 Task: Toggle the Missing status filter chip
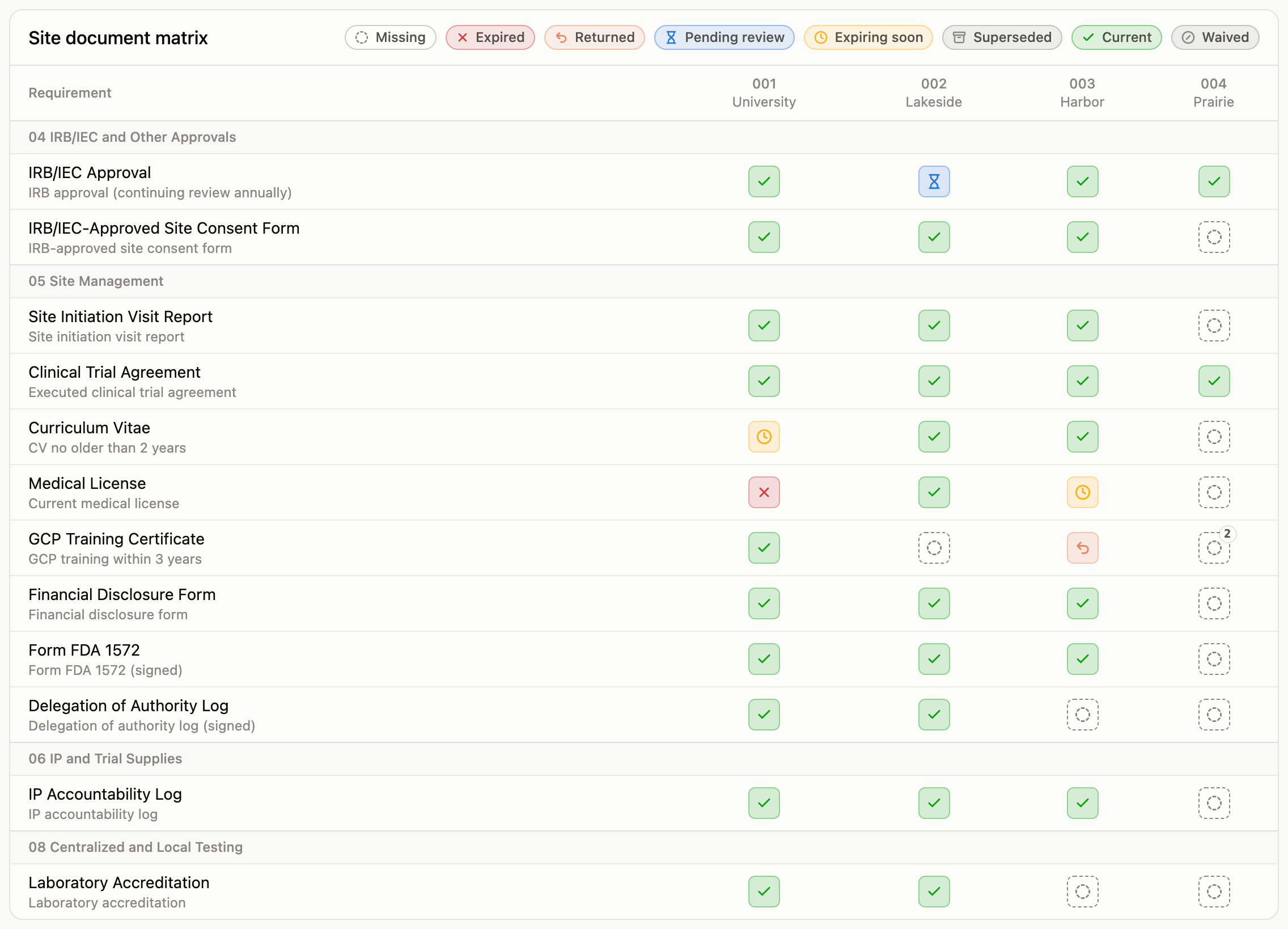390,37
